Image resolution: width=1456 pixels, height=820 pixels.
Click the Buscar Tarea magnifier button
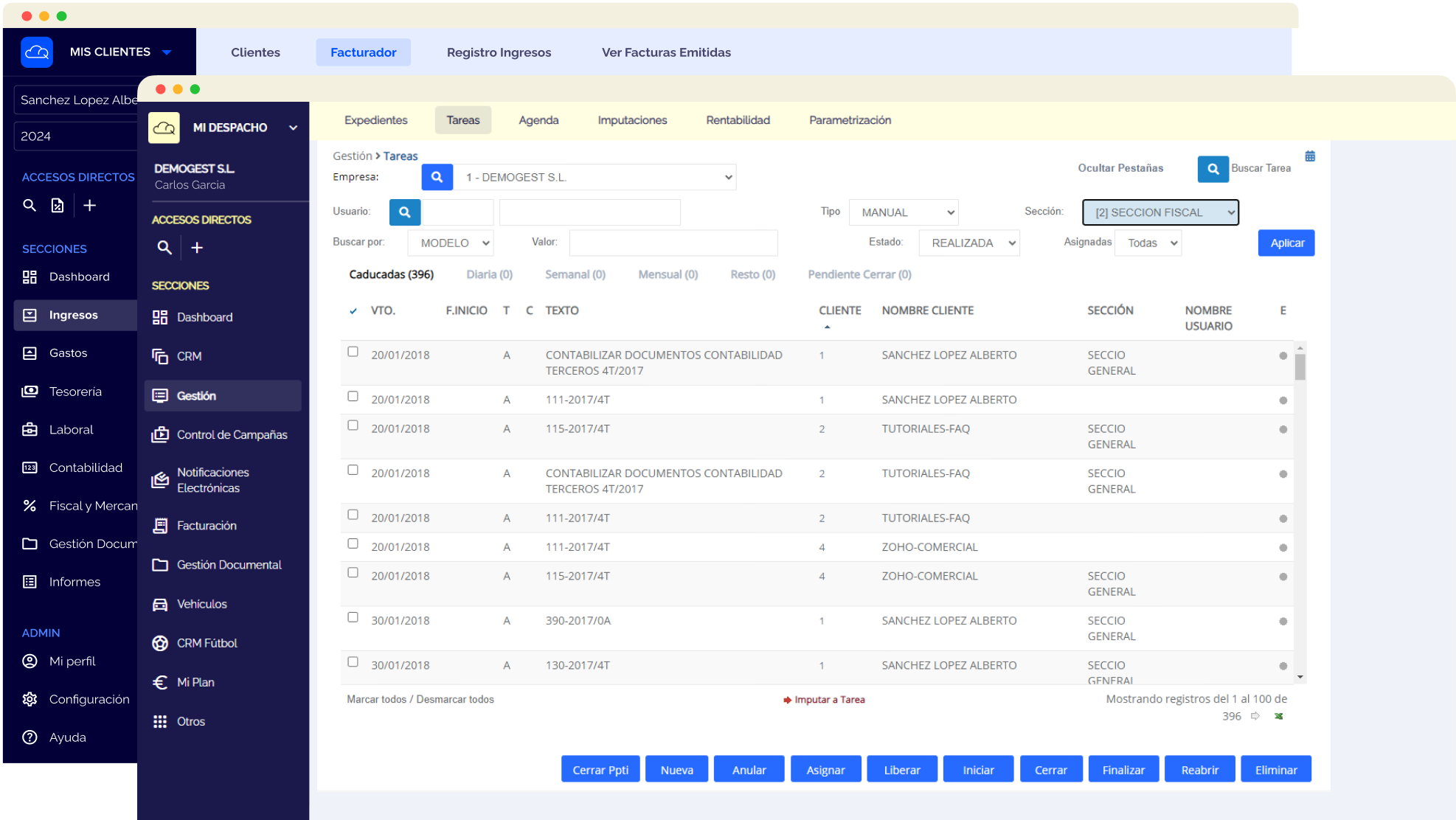point(1213,169)
